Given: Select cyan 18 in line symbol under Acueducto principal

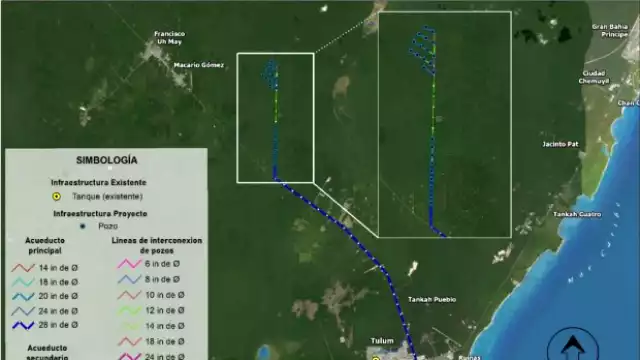Looking at the screenshot, I should 23,282.
